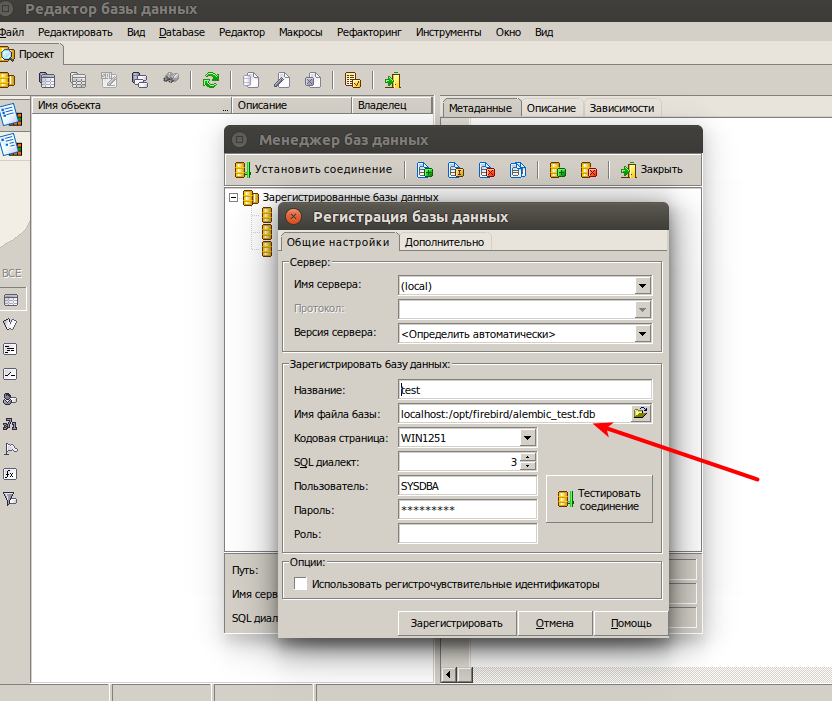Open the server version dropdown

[x=642, y=334]
